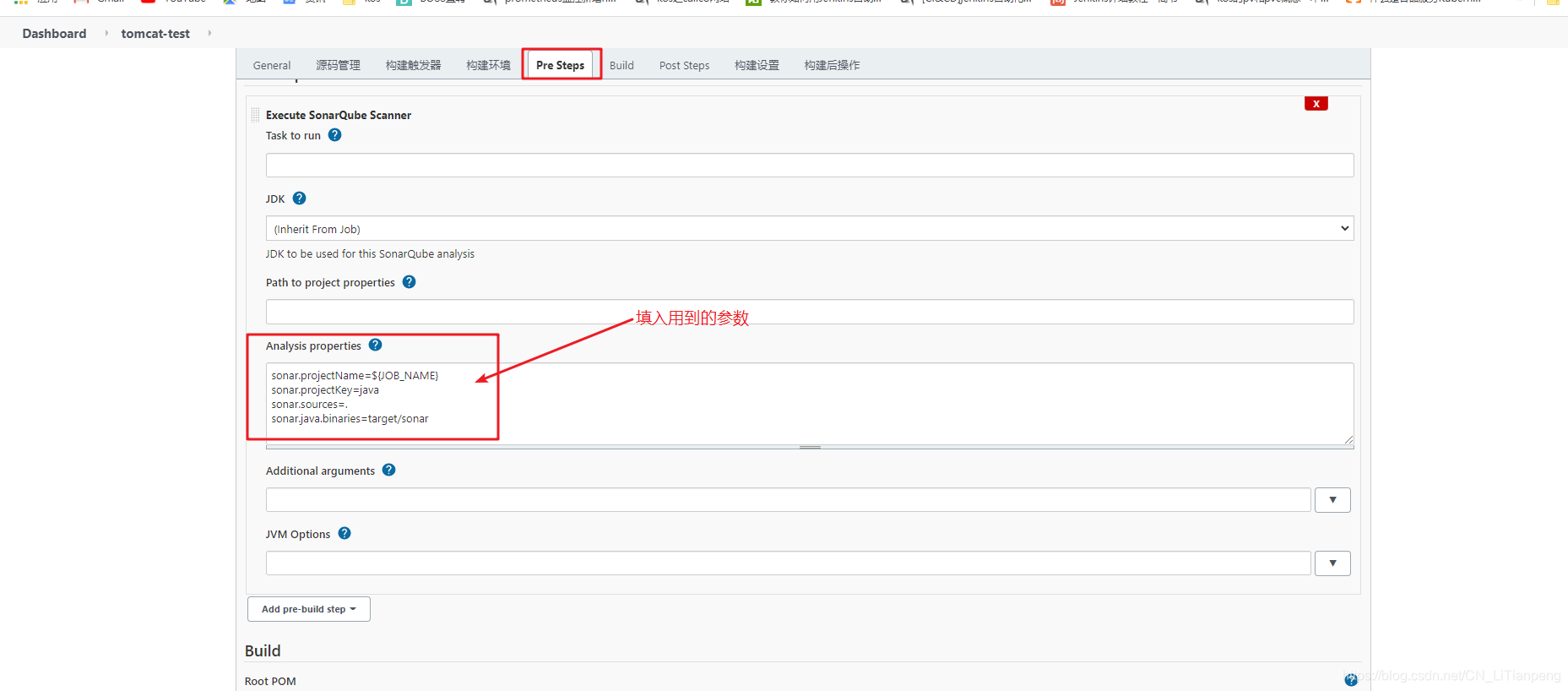
Task: Click the sonar.java.binaries=target/sonar line
Action: pos(350,419)
